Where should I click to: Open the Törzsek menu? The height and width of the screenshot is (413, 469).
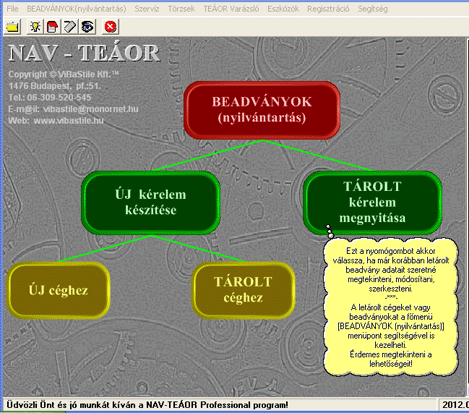(x=181, y=9)
